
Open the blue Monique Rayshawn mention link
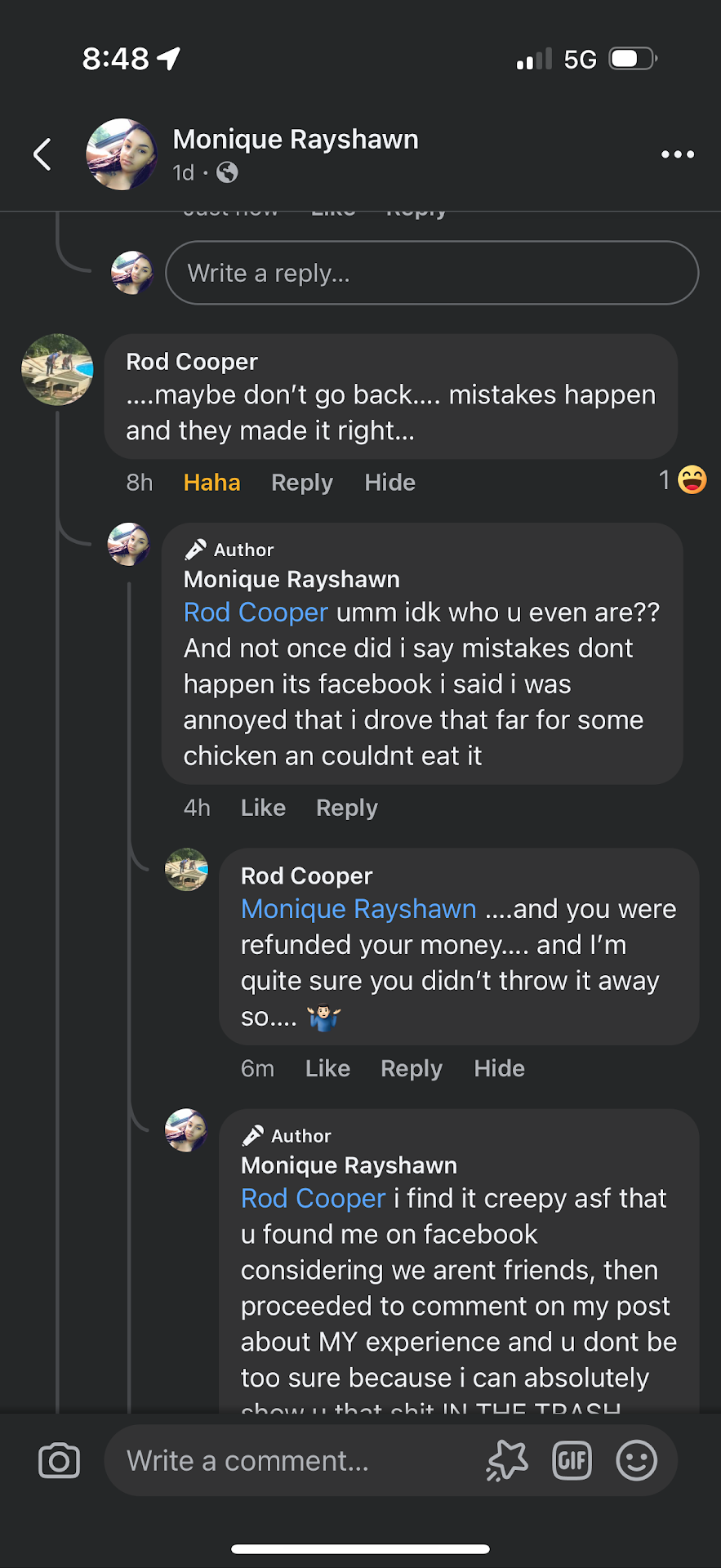point(358,909)
